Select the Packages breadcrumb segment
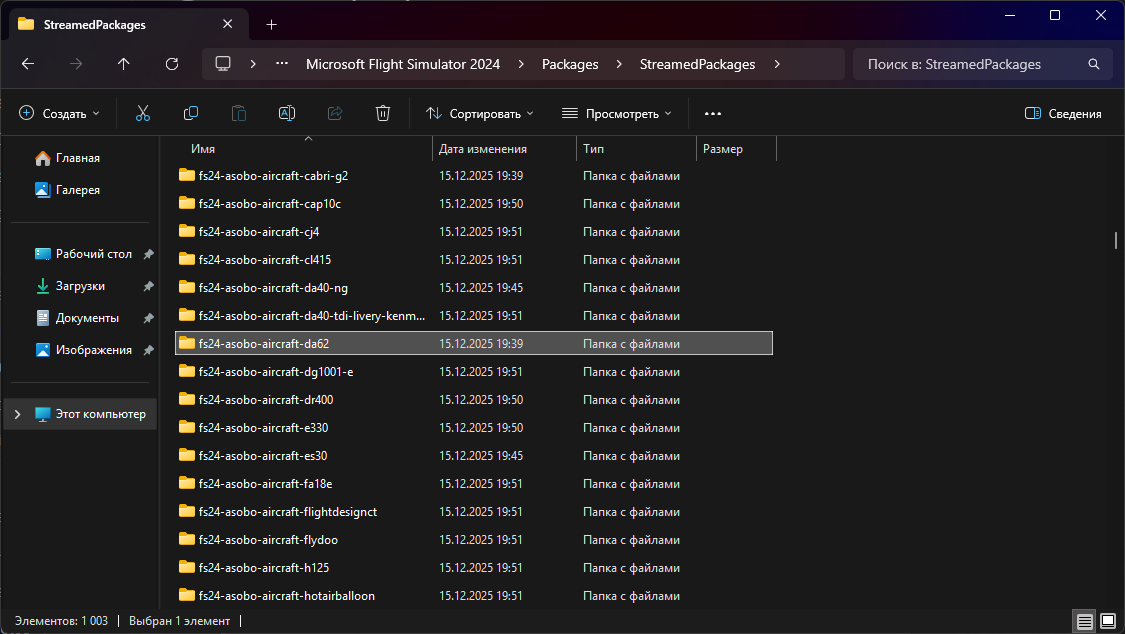Screen dimensions: 1125x634 click(x=570, y=64)
